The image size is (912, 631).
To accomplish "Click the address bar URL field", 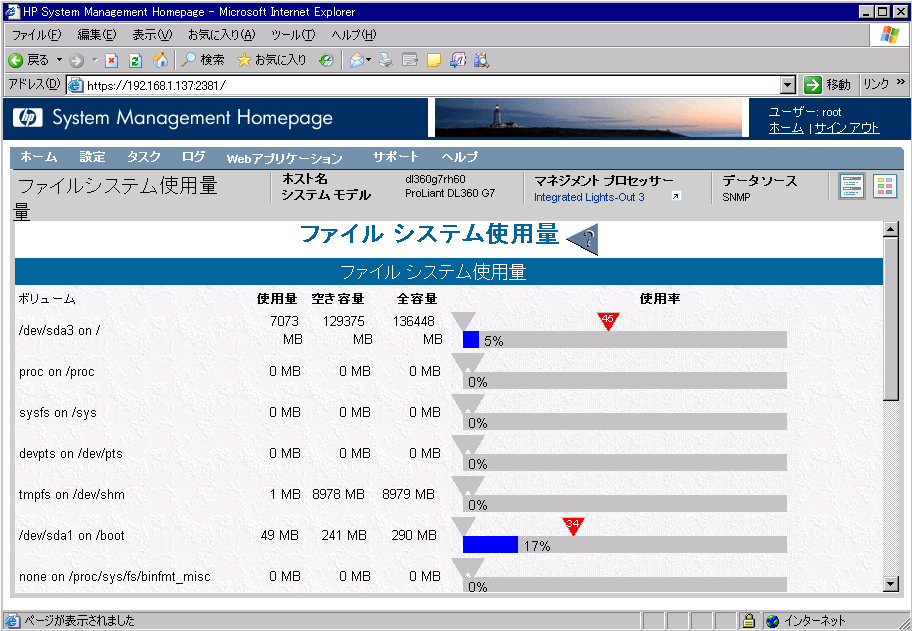I will 430,85.
